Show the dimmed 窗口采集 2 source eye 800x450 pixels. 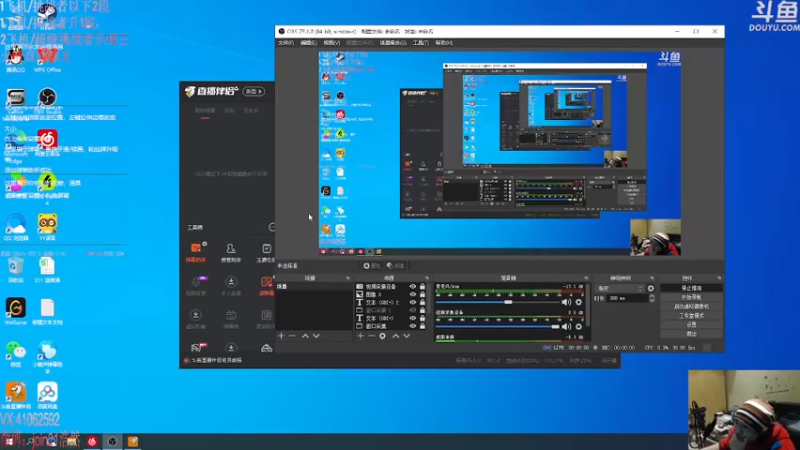tap(413, 310)
